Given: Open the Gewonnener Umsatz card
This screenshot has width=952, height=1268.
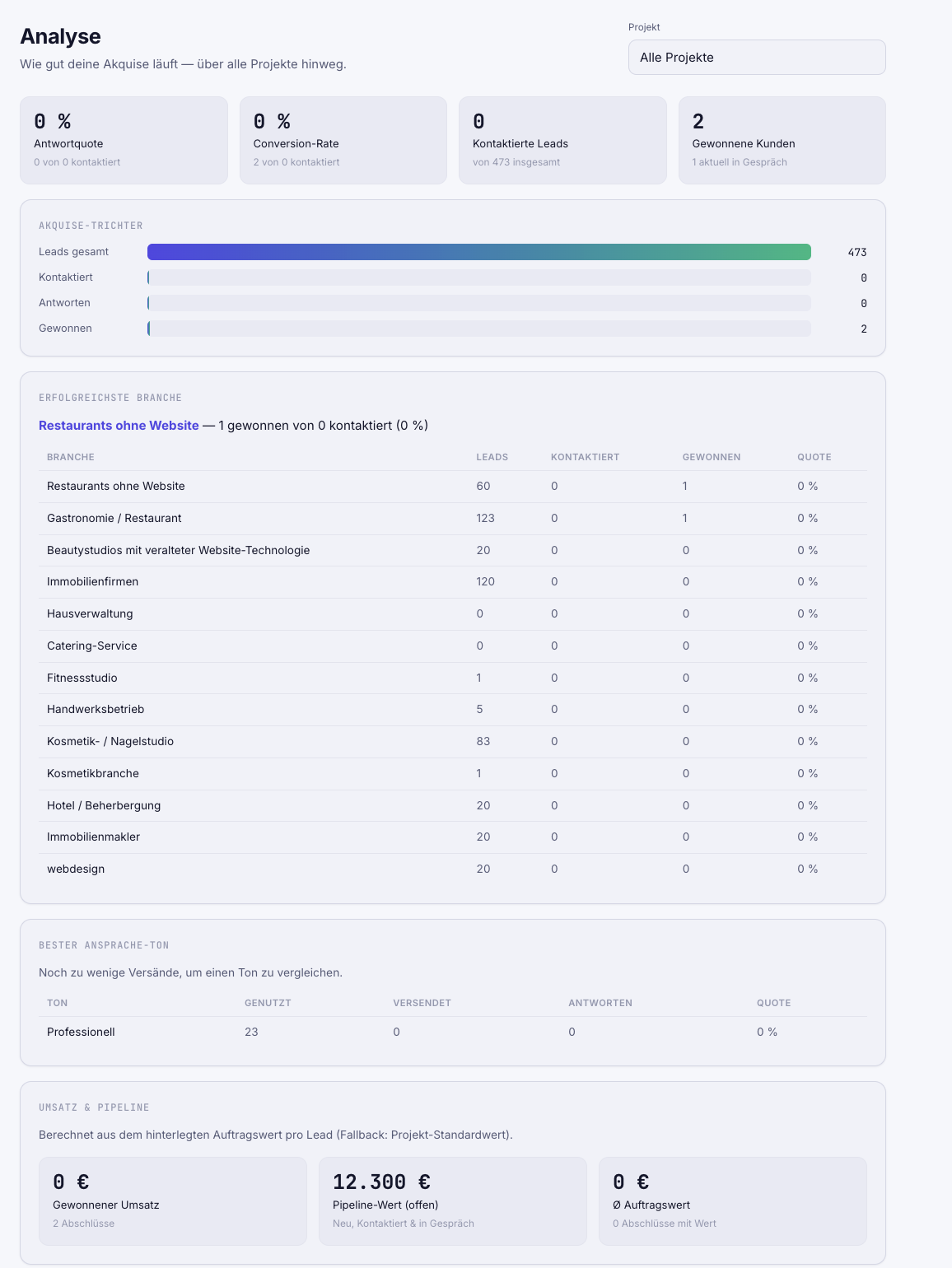Looking at the screenshot, I should pyautogui.click(x=173, y=1201).
